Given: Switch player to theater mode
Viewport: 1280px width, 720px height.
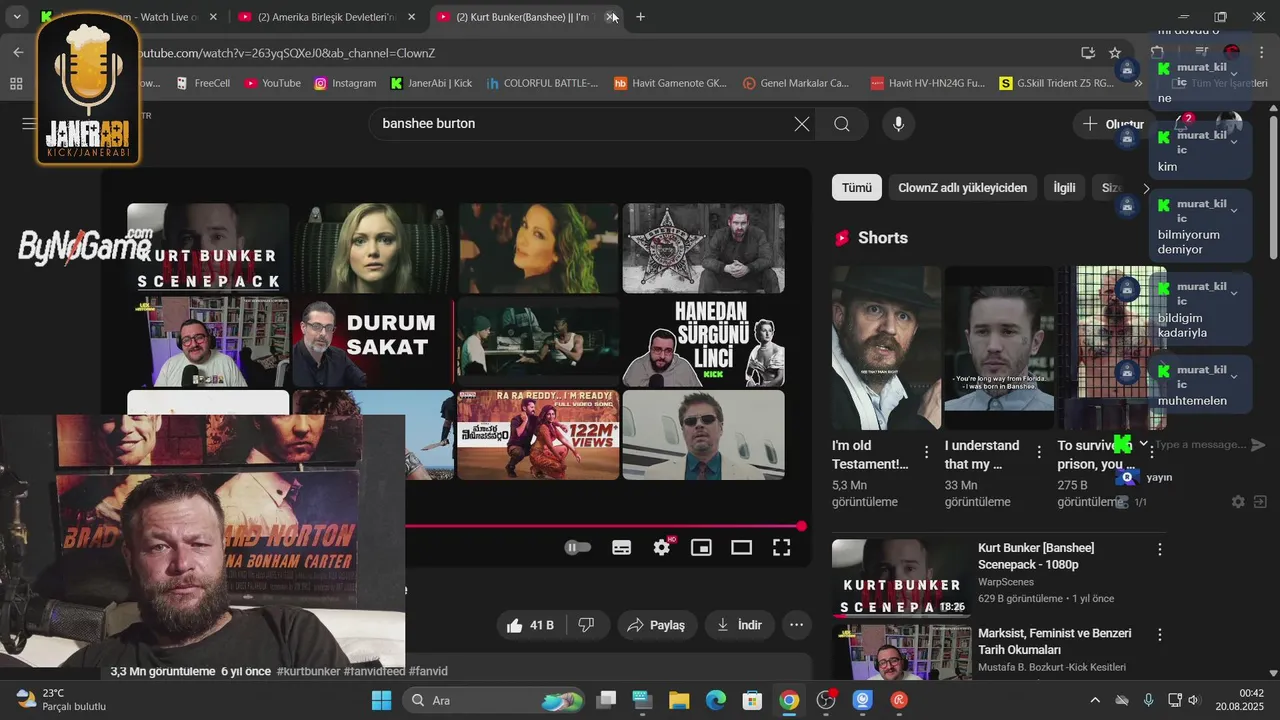Looking at the screenshot, I should 741,547.
